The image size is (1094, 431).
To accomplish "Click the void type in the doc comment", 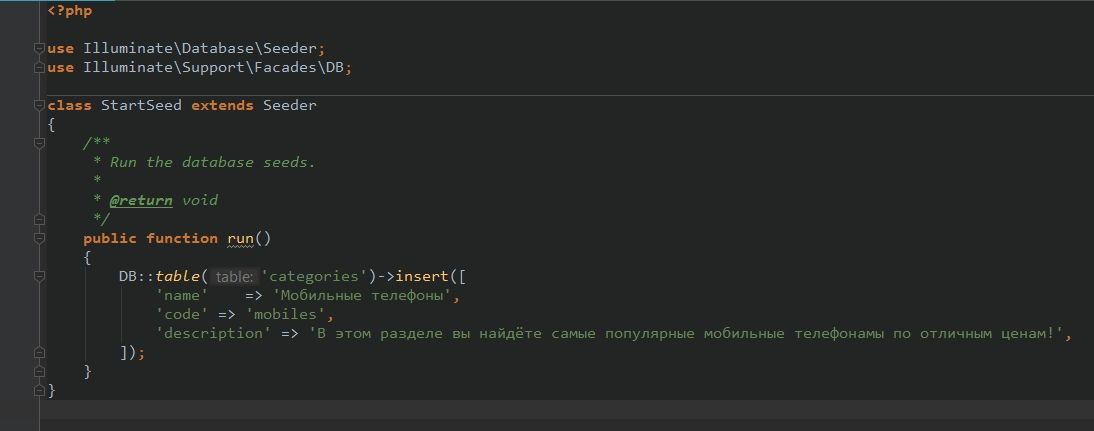I will (x=200, y=200).
